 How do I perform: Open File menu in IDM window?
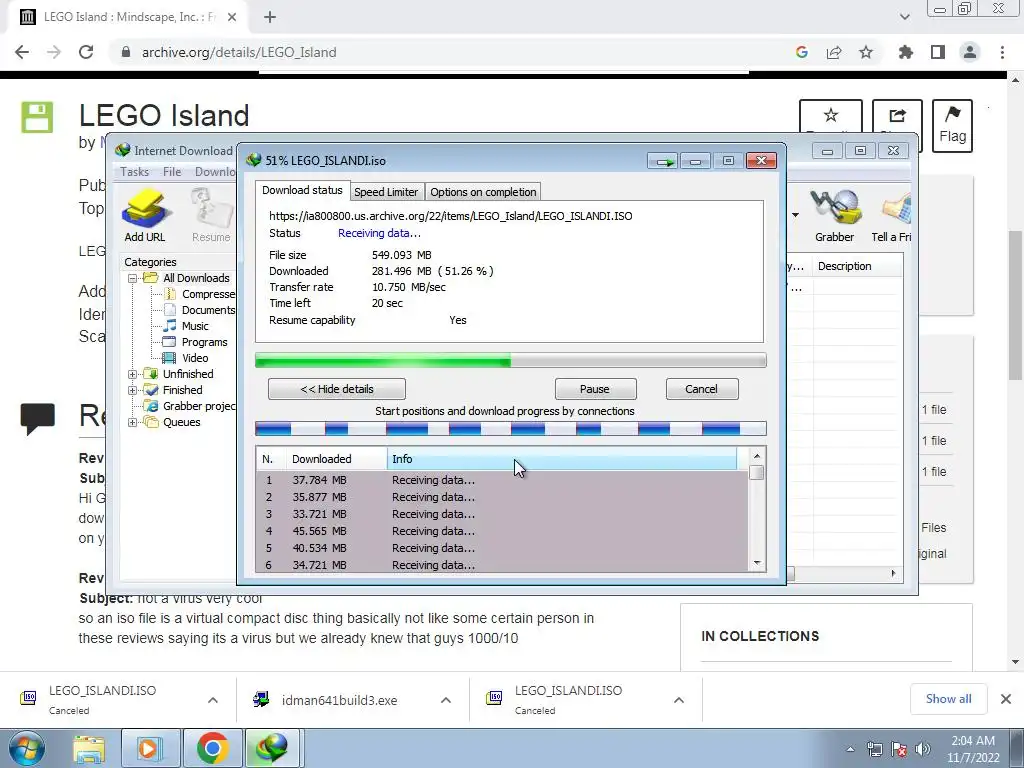172,172
